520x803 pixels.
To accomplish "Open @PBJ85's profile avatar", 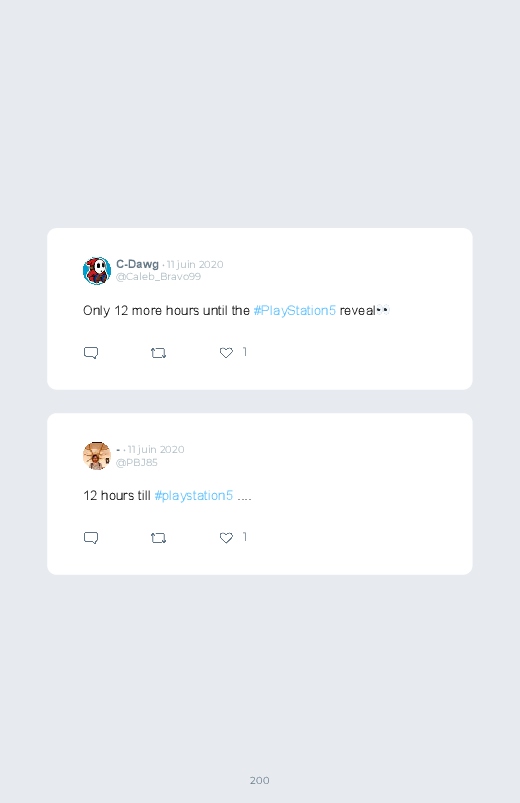I will click(97, 455).
